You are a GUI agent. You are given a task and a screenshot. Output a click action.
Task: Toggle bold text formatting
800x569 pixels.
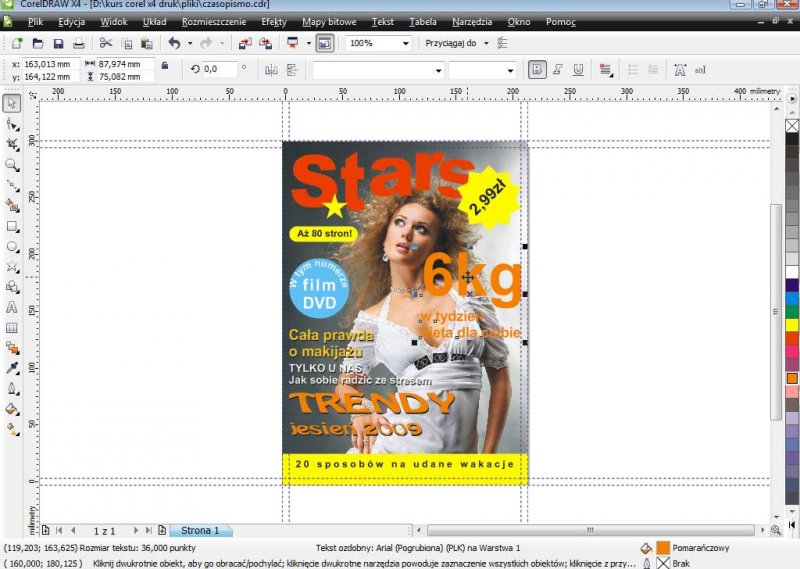tap(537, 70)
